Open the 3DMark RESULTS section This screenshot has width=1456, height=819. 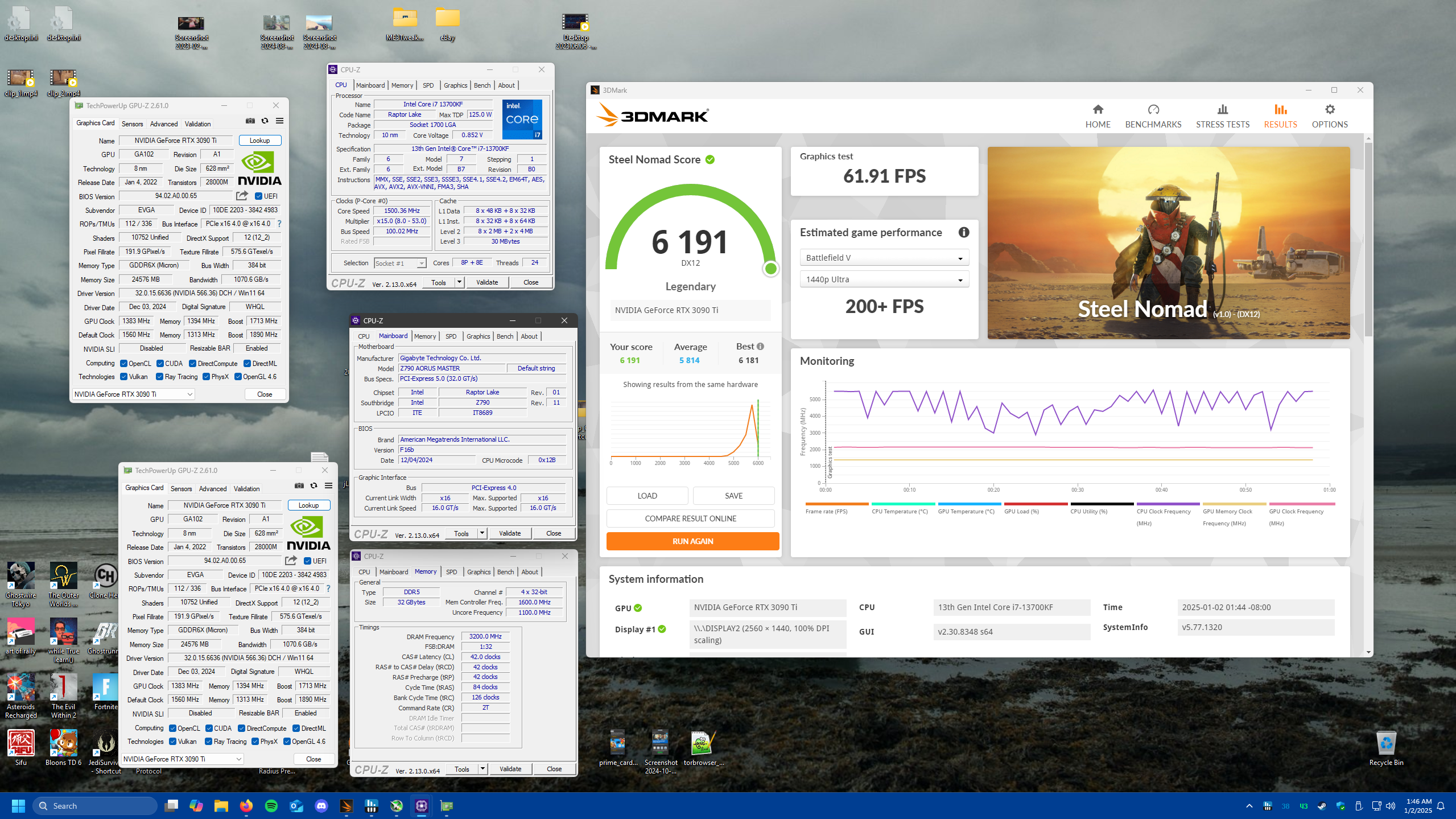1280,116
